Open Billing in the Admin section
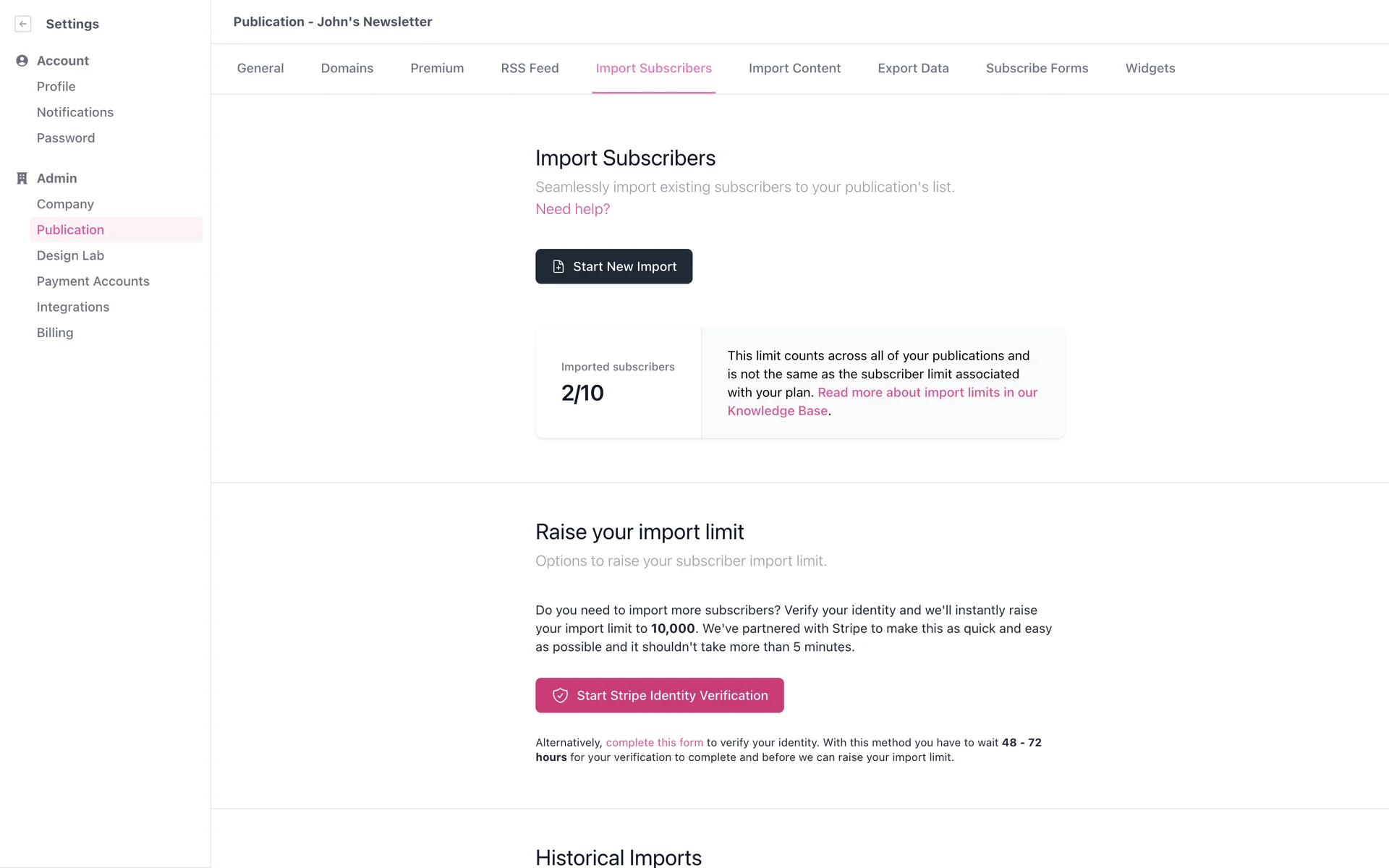 (55, 333)
